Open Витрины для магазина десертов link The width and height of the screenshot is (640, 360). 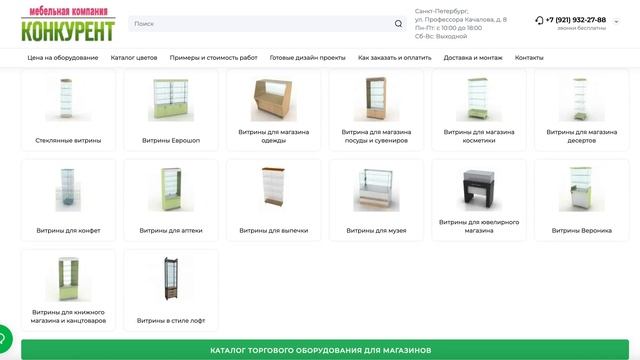click(581, 136)
